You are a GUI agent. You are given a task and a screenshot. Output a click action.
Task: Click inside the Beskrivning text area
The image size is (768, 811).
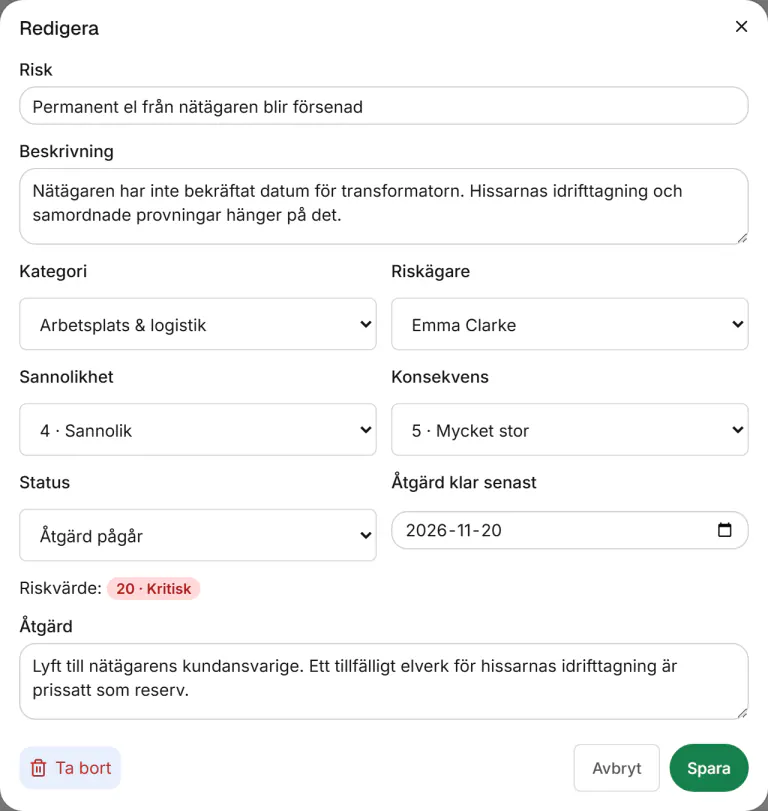pyautogui.click(x=384, y=206)
